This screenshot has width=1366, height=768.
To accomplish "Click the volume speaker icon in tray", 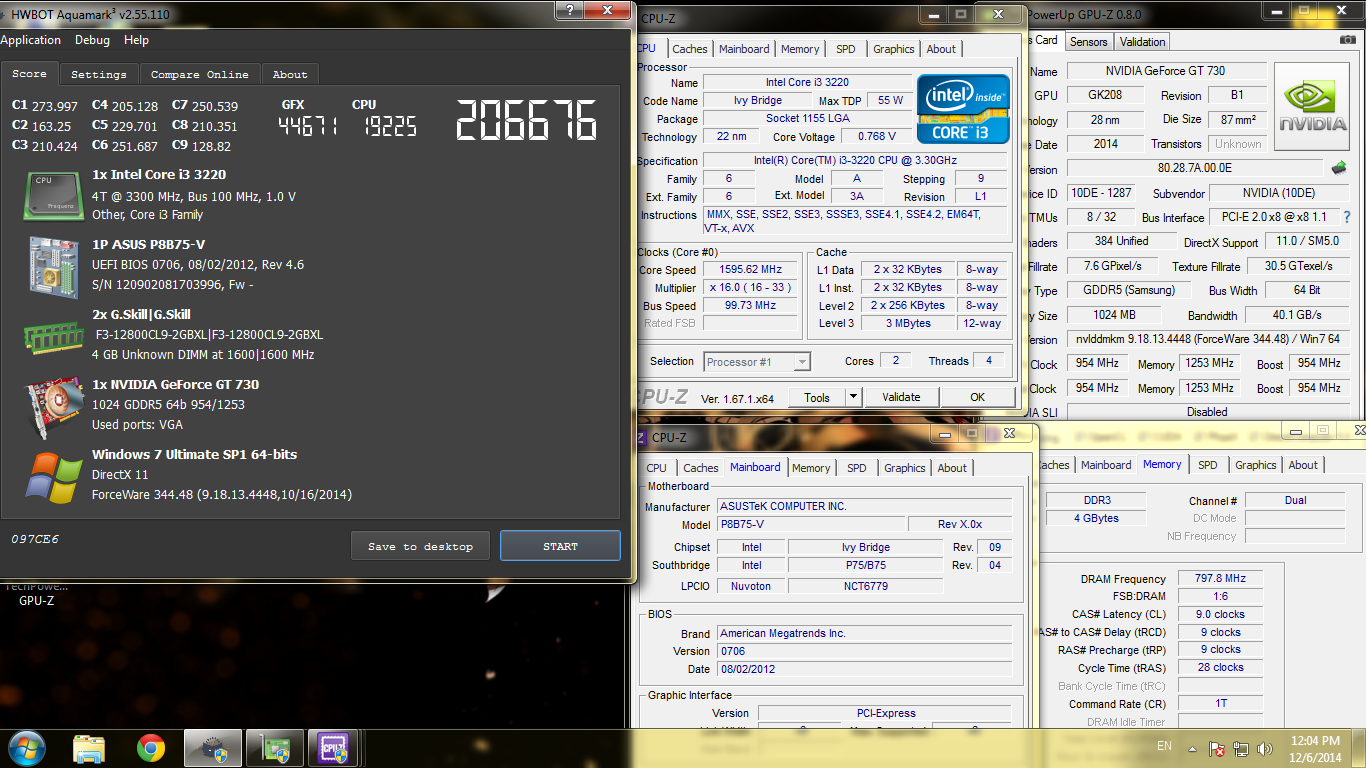I will 1265,748.
